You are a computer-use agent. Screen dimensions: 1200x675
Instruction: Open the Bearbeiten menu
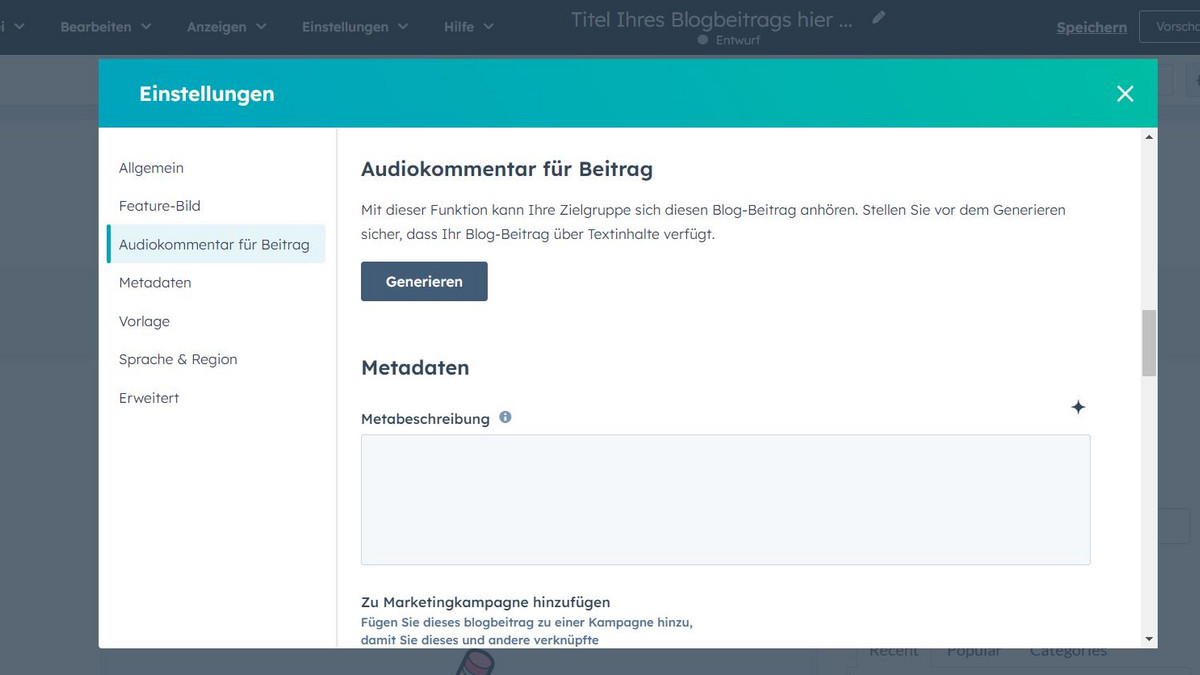(105, 27)
